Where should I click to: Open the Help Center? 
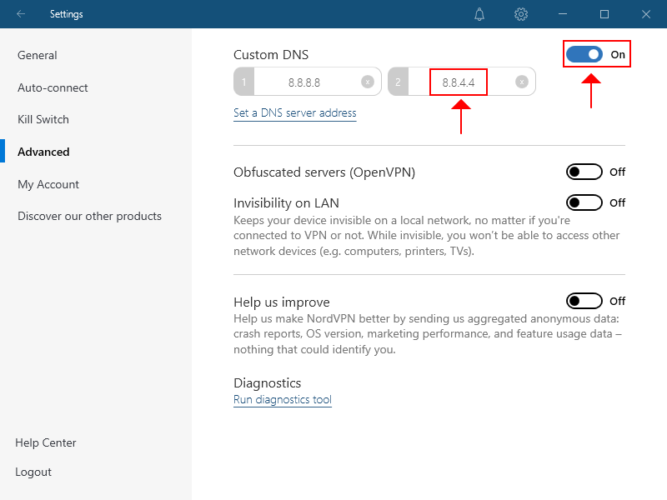[46, 443]
